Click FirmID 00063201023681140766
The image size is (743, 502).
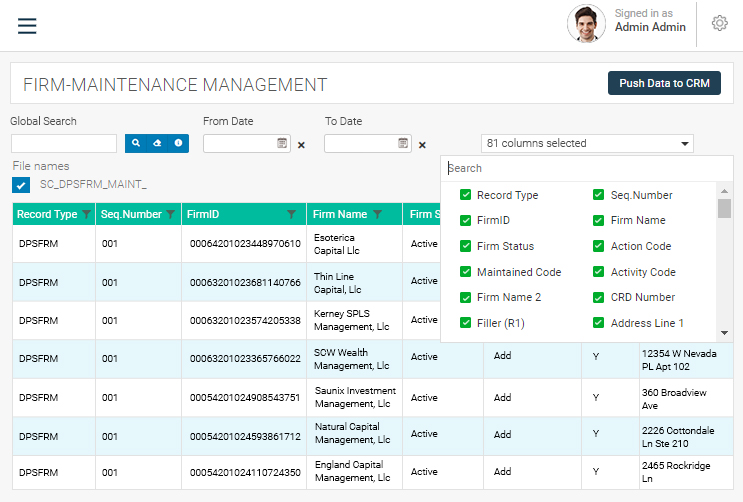(x=245, y=283)
